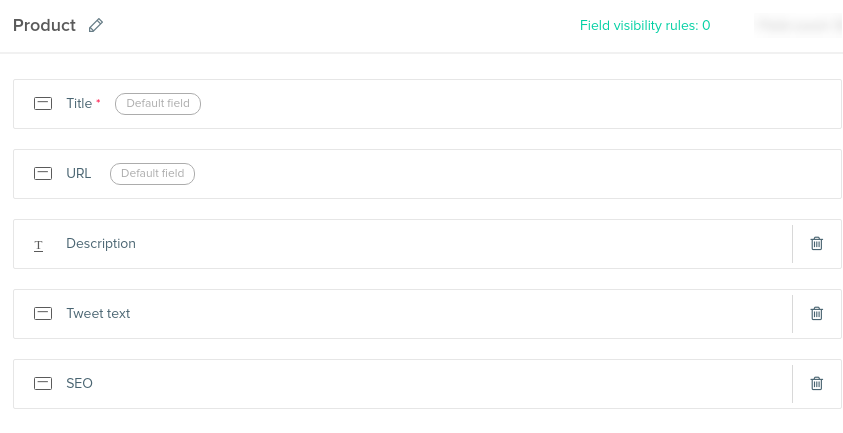This screenshot has height=433, width=843.
Task: Select the Tweet text field label
Action: tap(98, 314)
